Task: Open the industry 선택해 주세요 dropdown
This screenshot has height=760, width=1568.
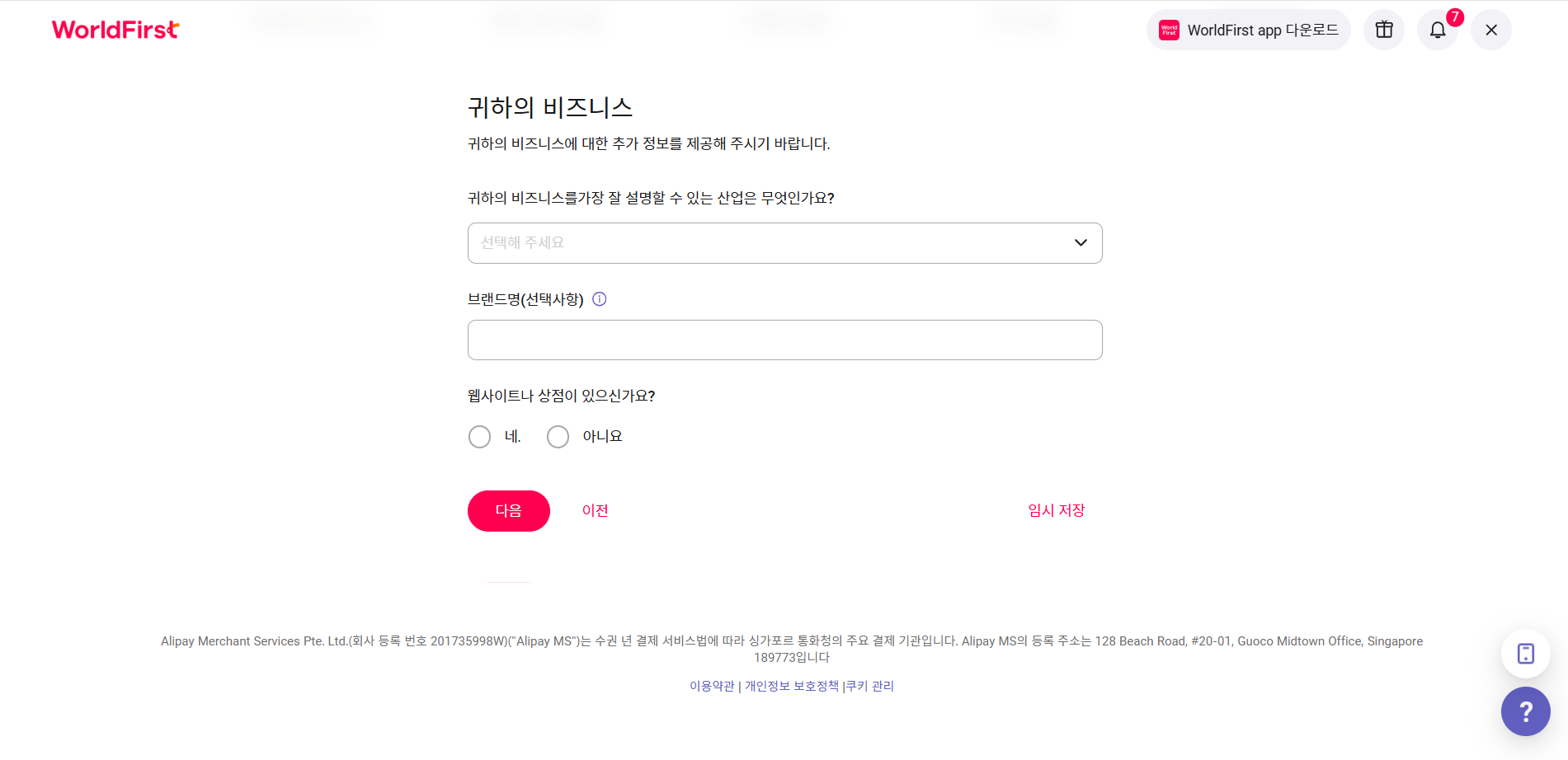Action: [785, 243]
